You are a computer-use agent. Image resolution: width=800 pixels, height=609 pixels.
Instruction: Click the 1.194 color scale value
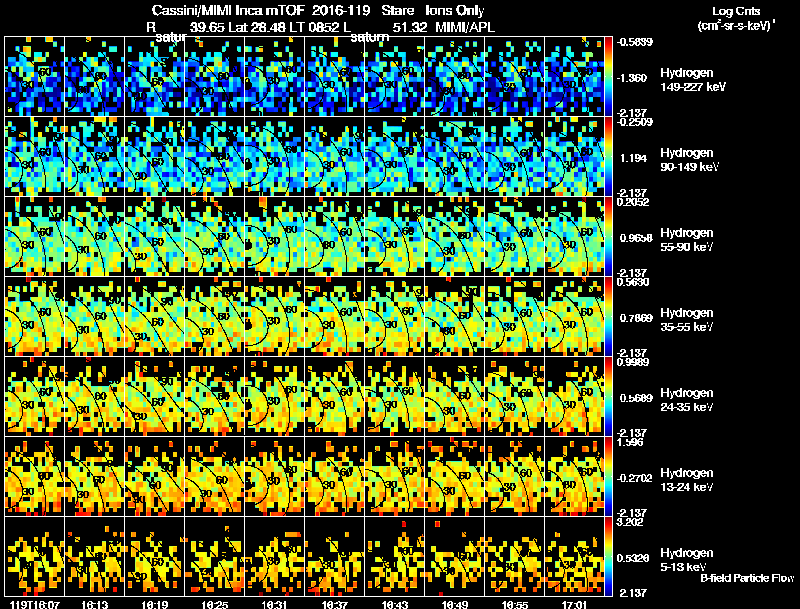(633, 158)
